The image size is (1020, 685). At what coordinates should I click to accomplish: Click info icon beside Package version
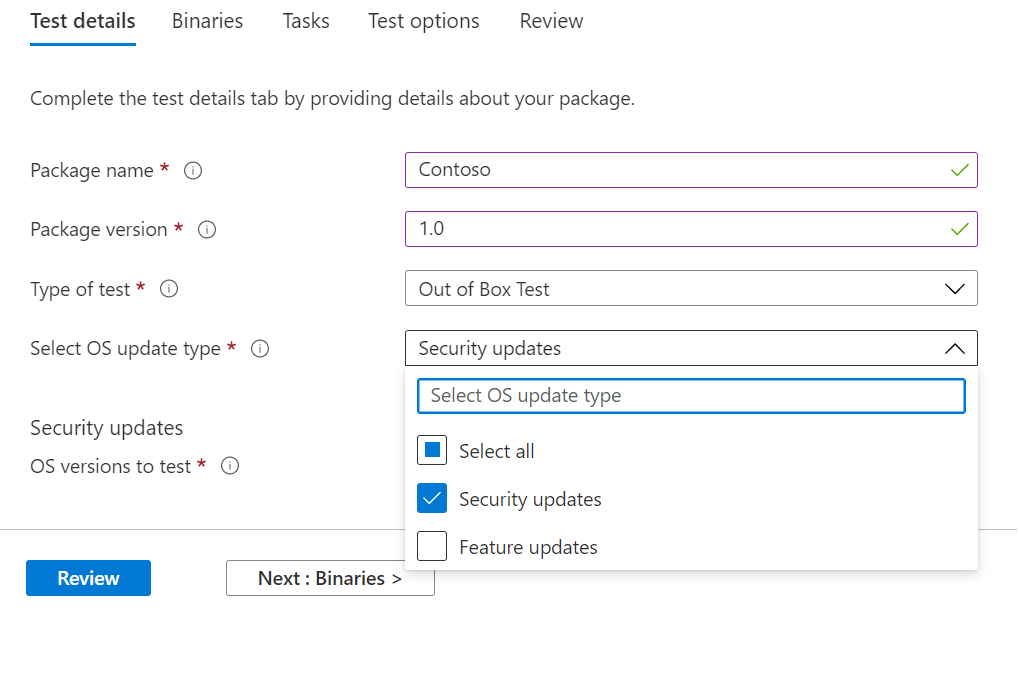coord(207,230)
